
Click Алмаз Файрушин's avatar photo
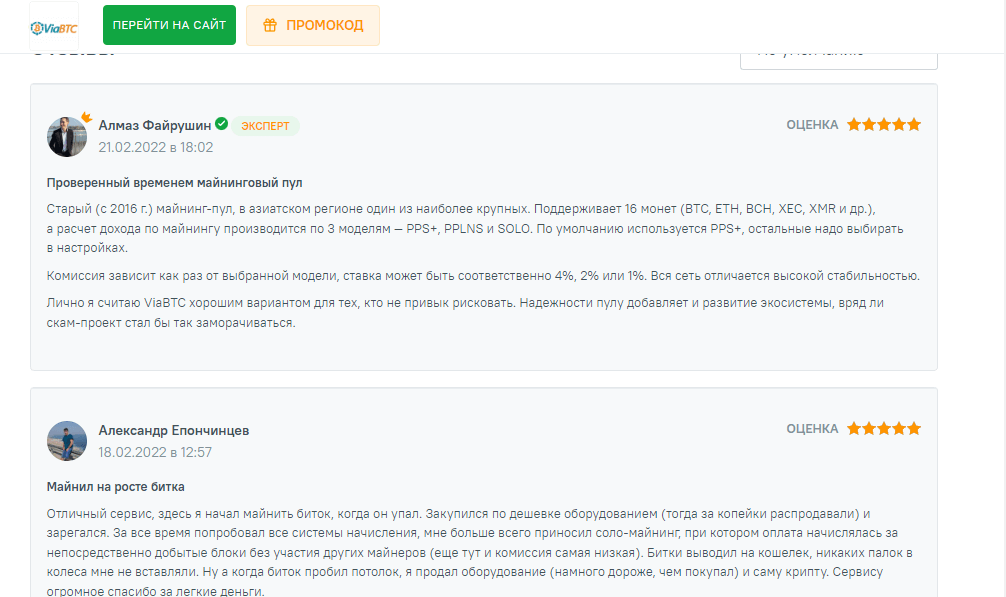tap(67, 137)
